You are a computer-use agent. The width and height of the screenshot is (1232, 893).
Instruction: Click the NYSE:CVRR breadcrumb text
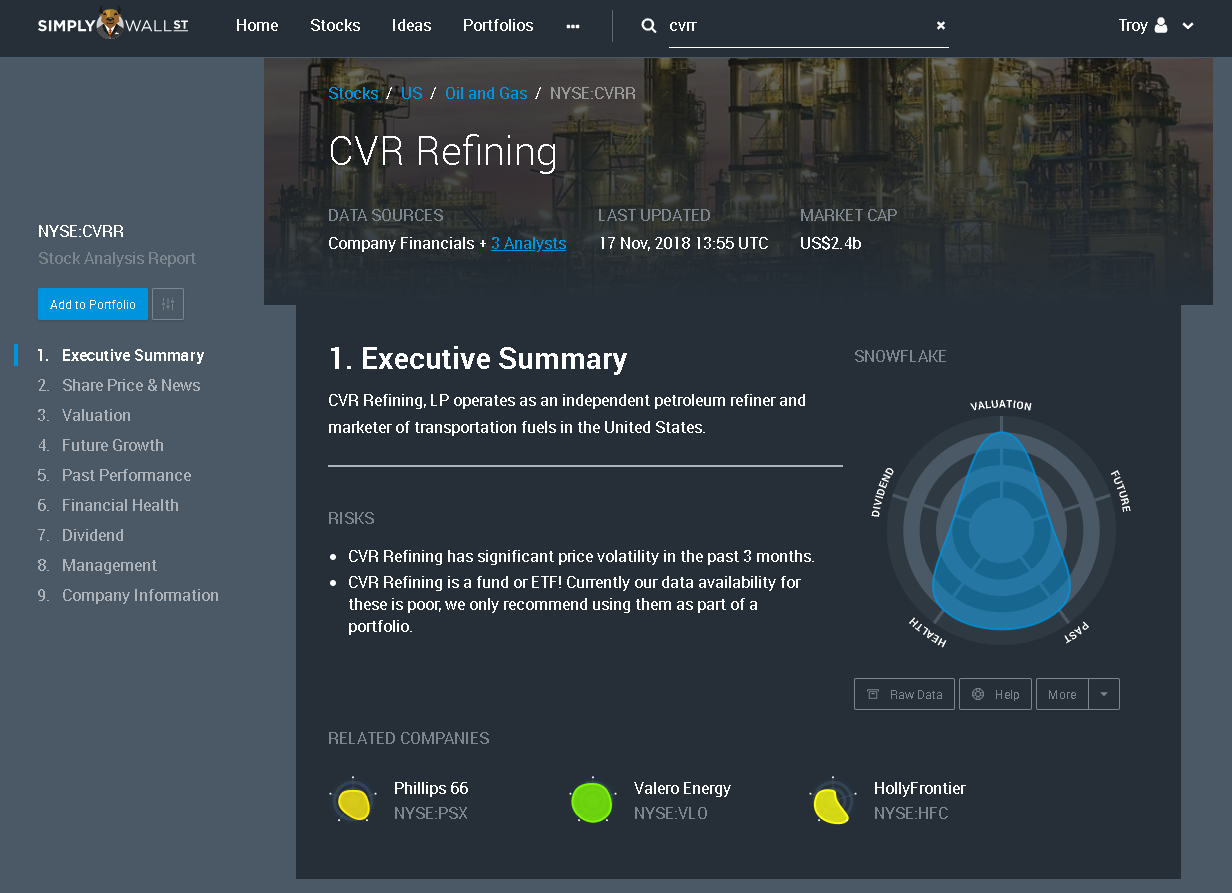pos(593,93)
